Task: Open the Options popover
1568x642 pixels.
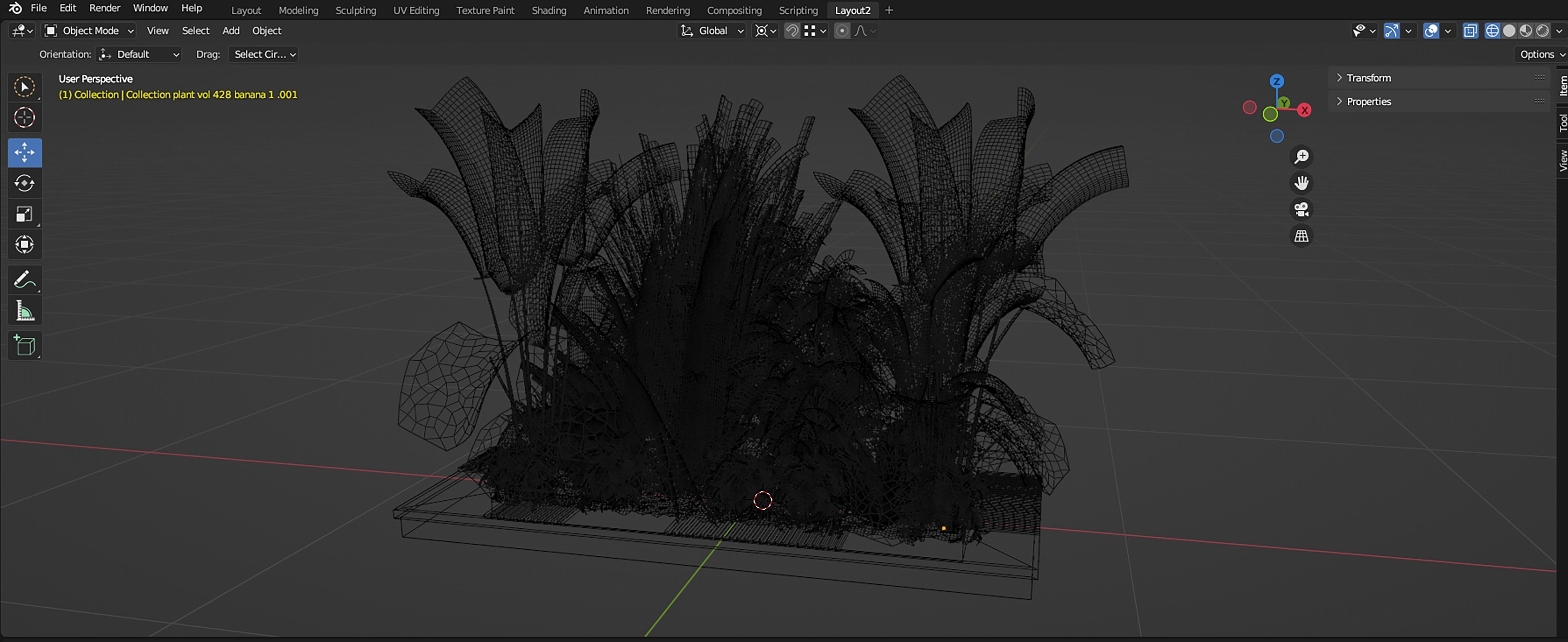Action: pos(1542,54)
